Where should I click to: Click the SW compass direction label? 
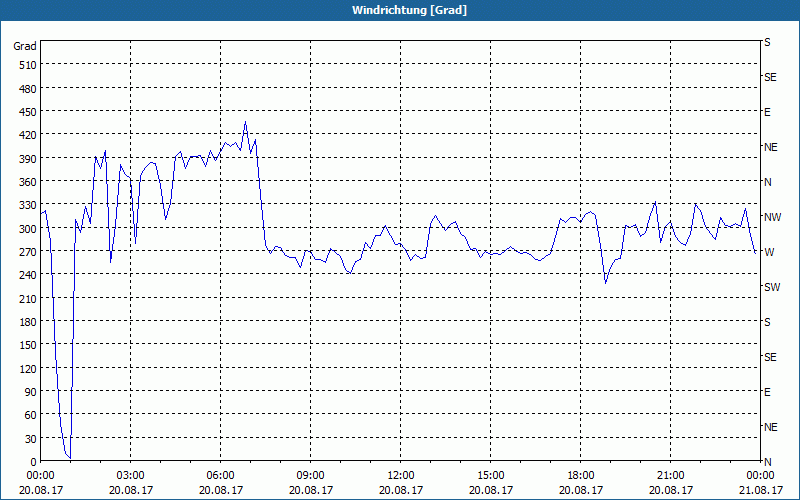[x=772, y=287]
